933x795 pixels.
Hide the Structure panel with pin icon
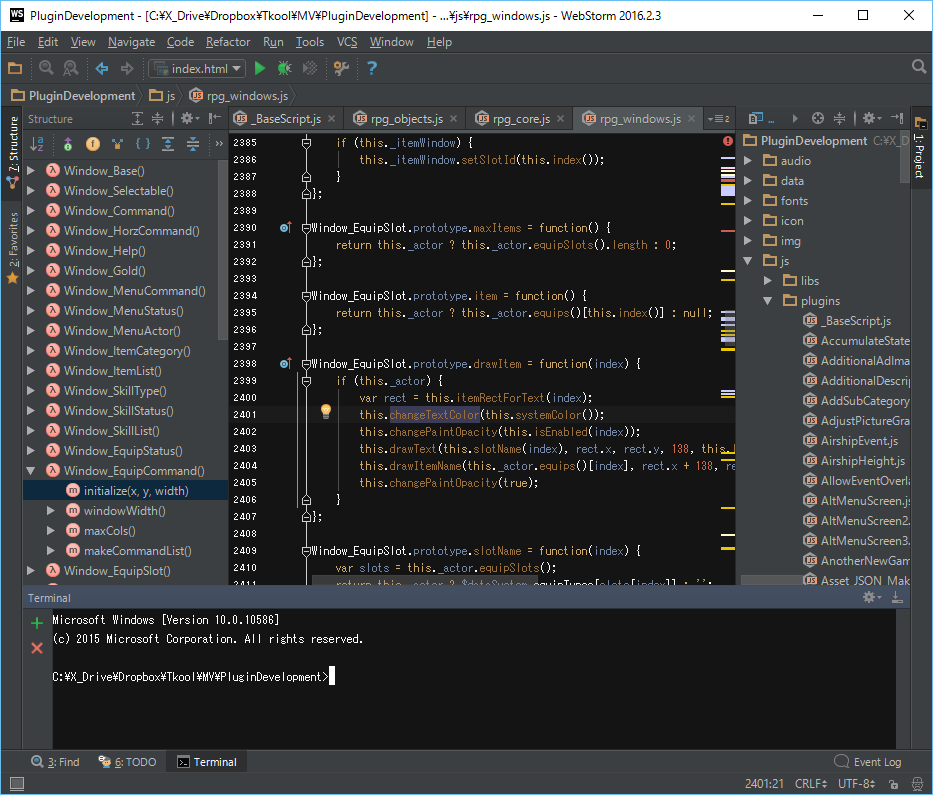point(215,118)
